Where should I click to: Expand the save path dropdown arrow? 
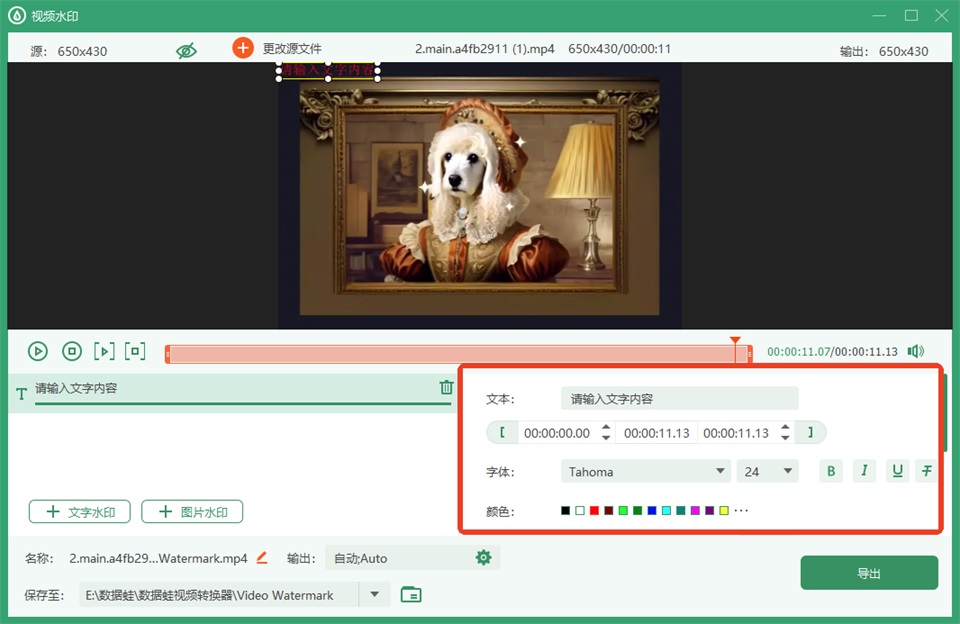coord(375,594)
